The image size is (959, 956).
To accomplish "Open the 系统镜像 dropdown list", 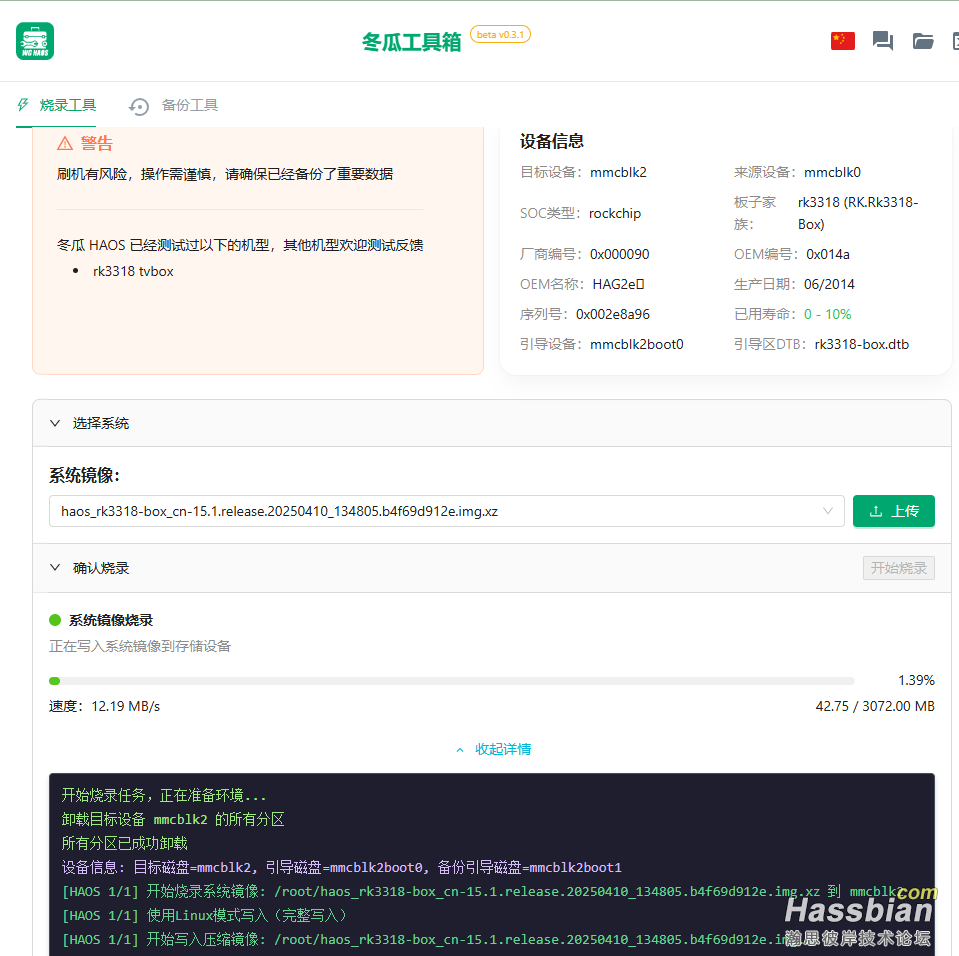I will (446, 511).
